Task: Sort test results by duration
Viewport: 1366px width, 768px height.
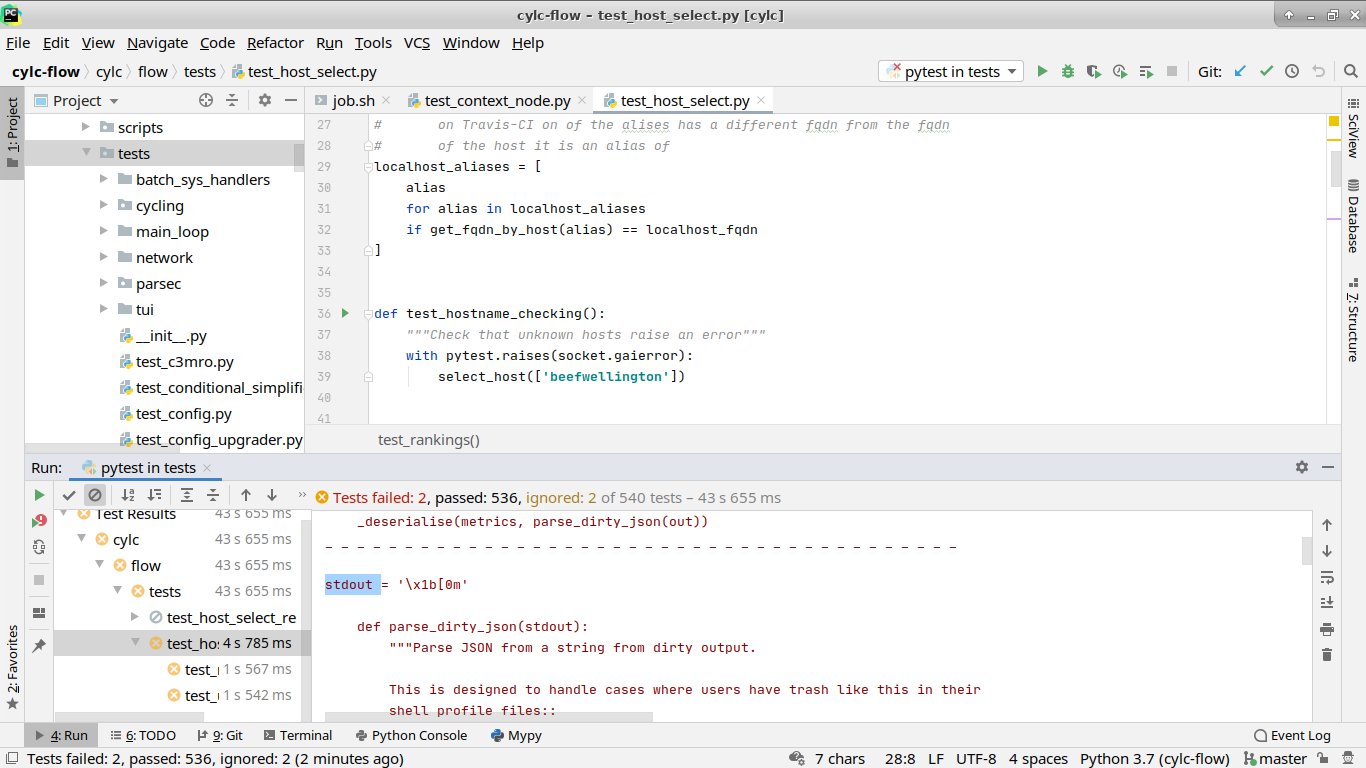Action: pos(154,495)
